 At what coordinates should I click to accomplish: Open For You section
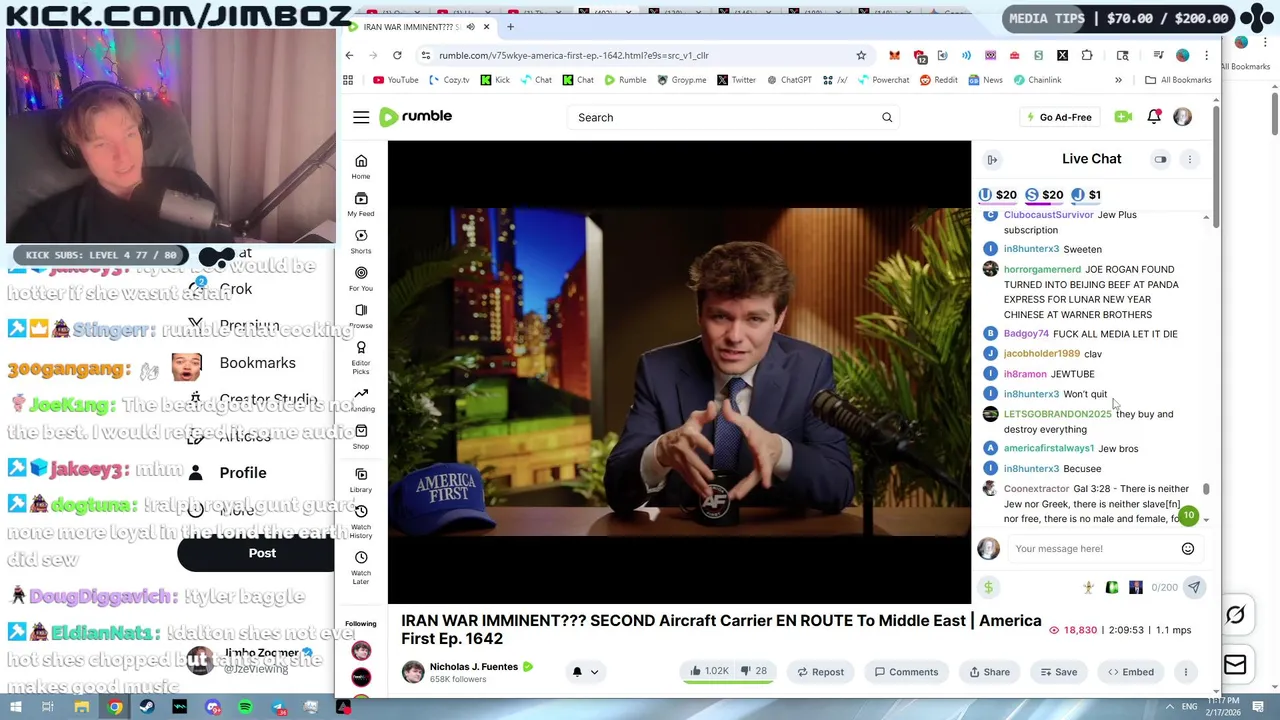pyautogui.click(x=361, y=278)
